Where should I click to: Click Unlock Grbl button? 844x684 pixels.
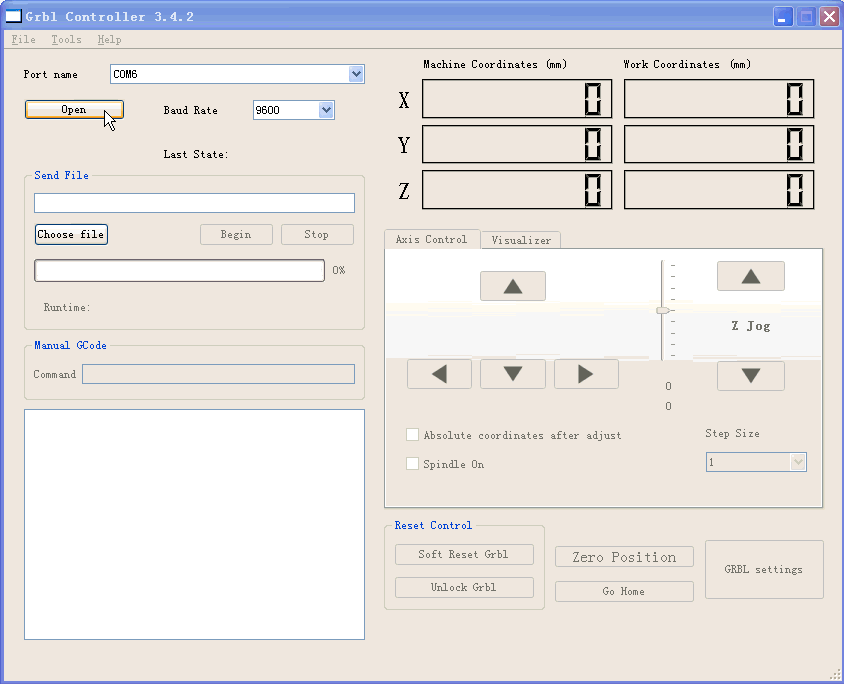tap(464, 587)
